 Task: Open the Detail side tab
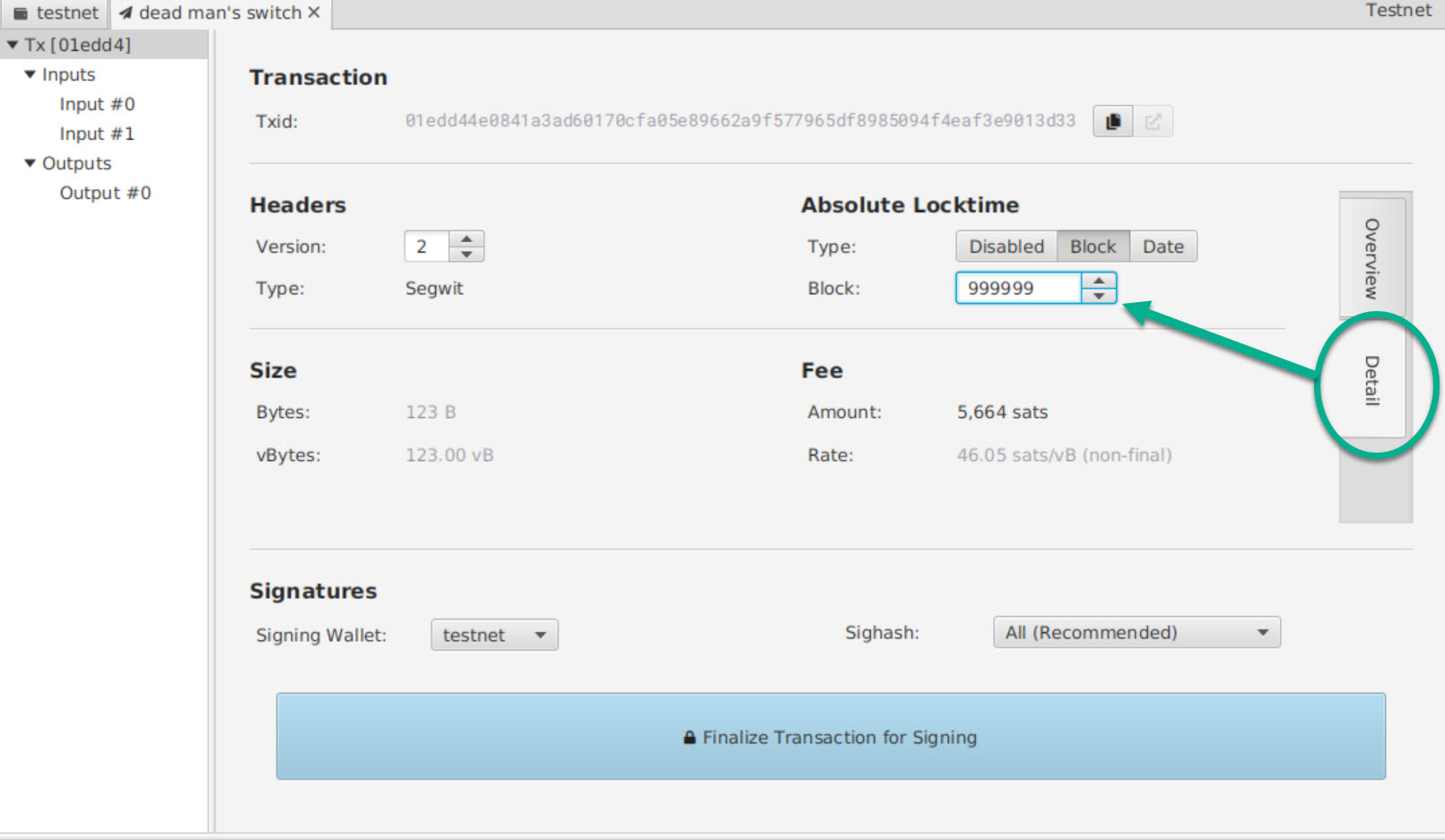pos(1371,380)
